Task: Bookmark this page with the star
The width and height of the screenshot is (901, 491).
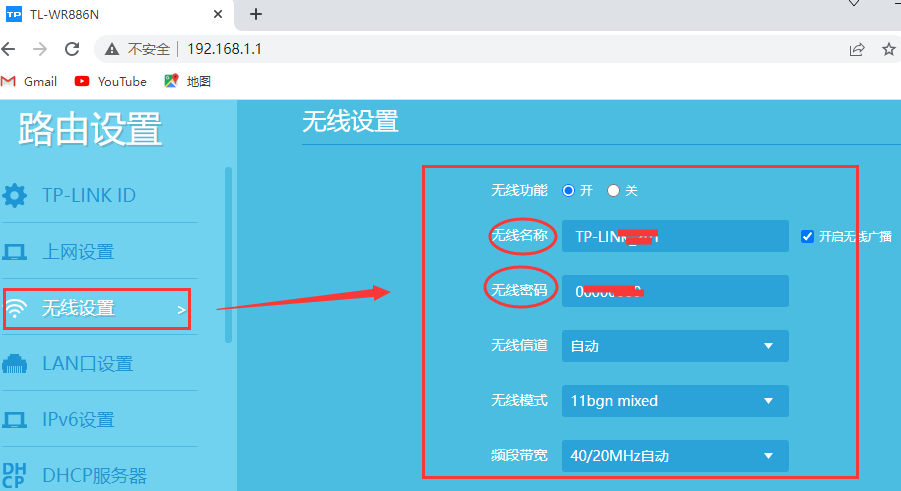Action: 889,49
